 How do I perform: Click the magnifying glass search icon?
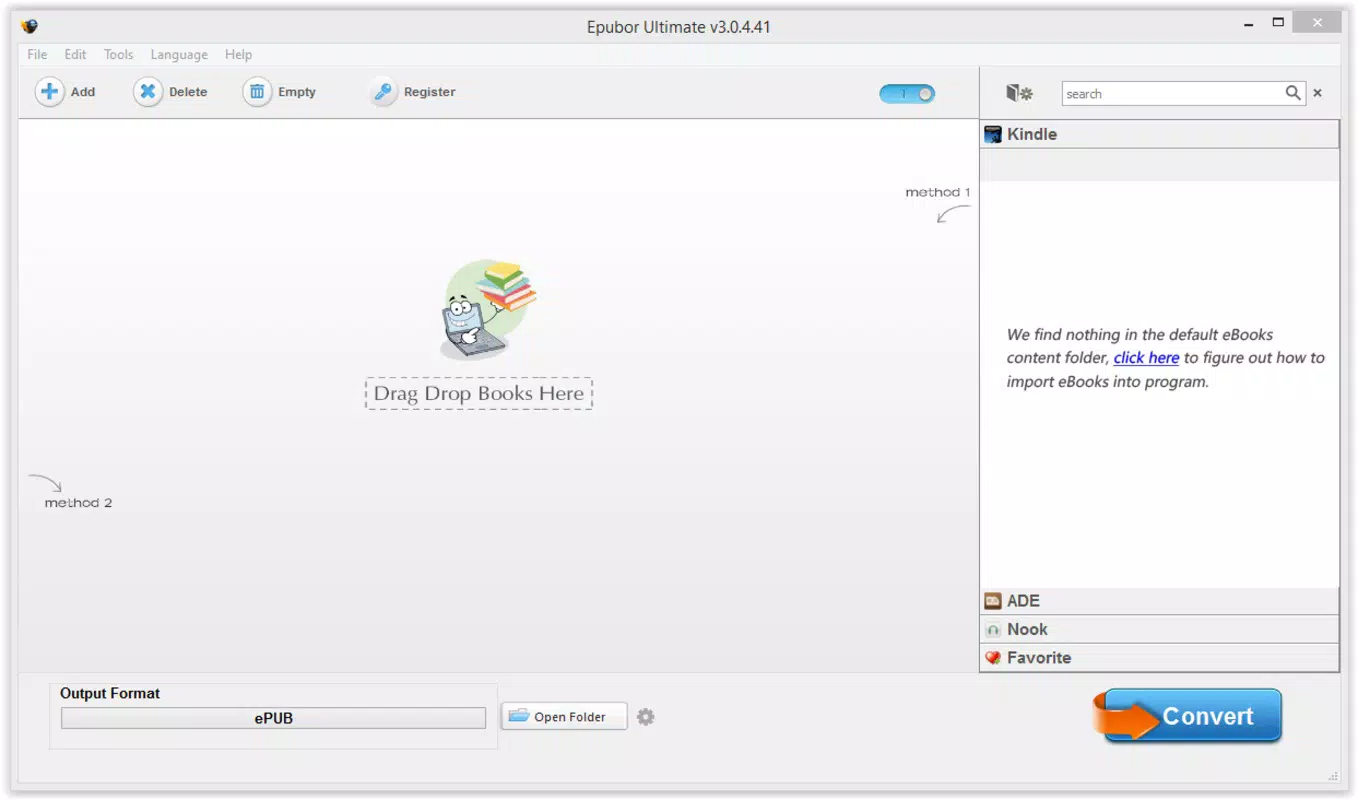(1293, 93)
